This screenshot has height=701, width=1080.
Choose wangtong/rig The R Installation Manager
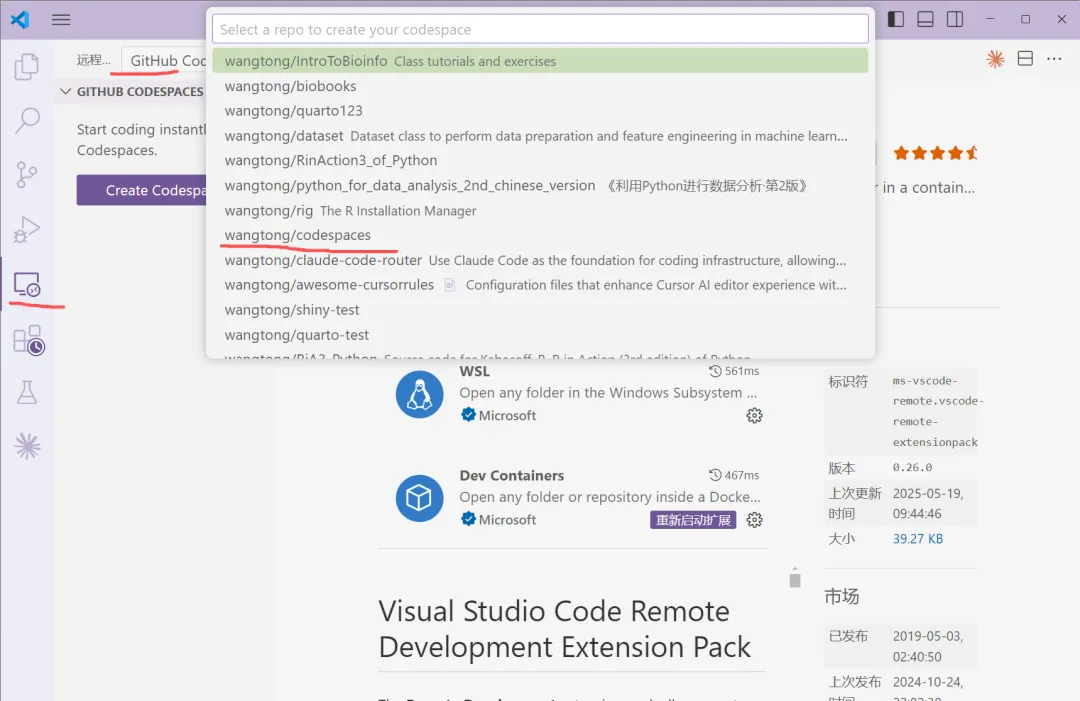(540, 210)
